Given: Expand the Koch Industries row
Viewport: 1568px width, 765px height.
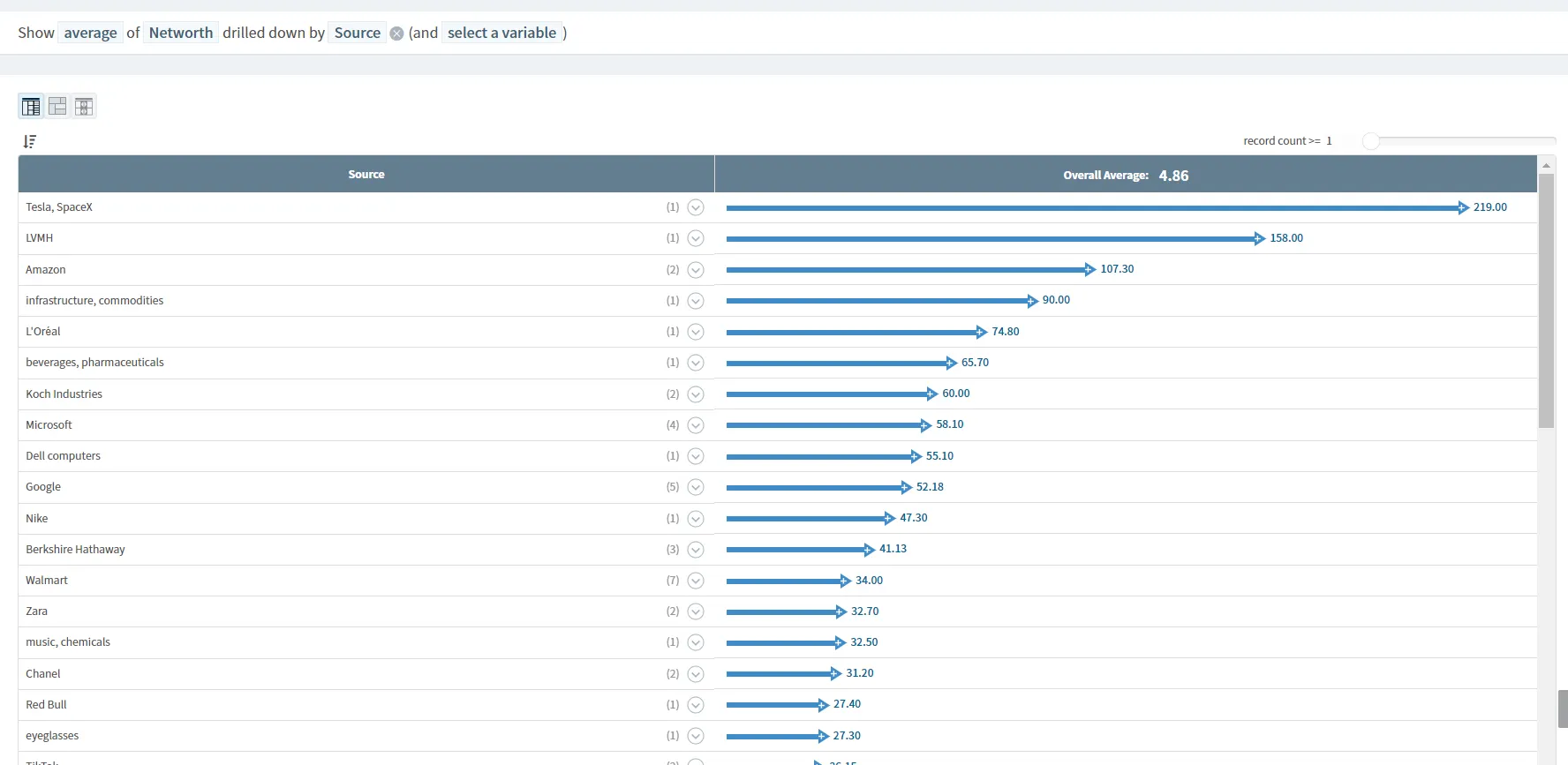Looking at the screenshot, I should 696,394.
